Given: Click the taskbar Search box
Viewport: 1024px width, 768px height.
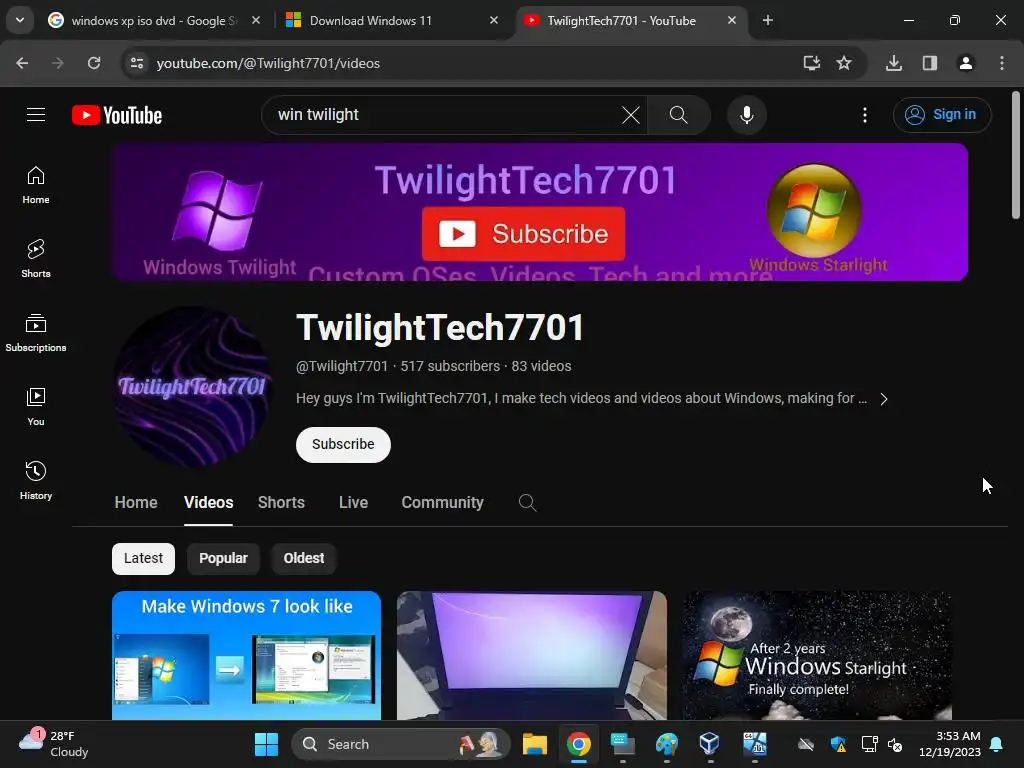Looking at the screenshot, I should tap(400, 744).
